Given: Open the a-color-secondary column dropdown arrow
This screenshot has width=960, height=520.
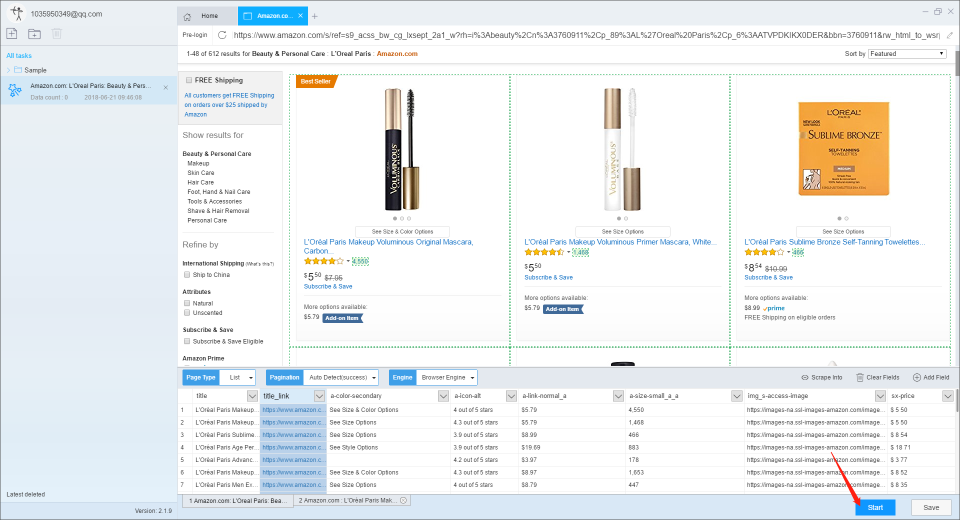Looking at the screenshot, I should 443,396.
